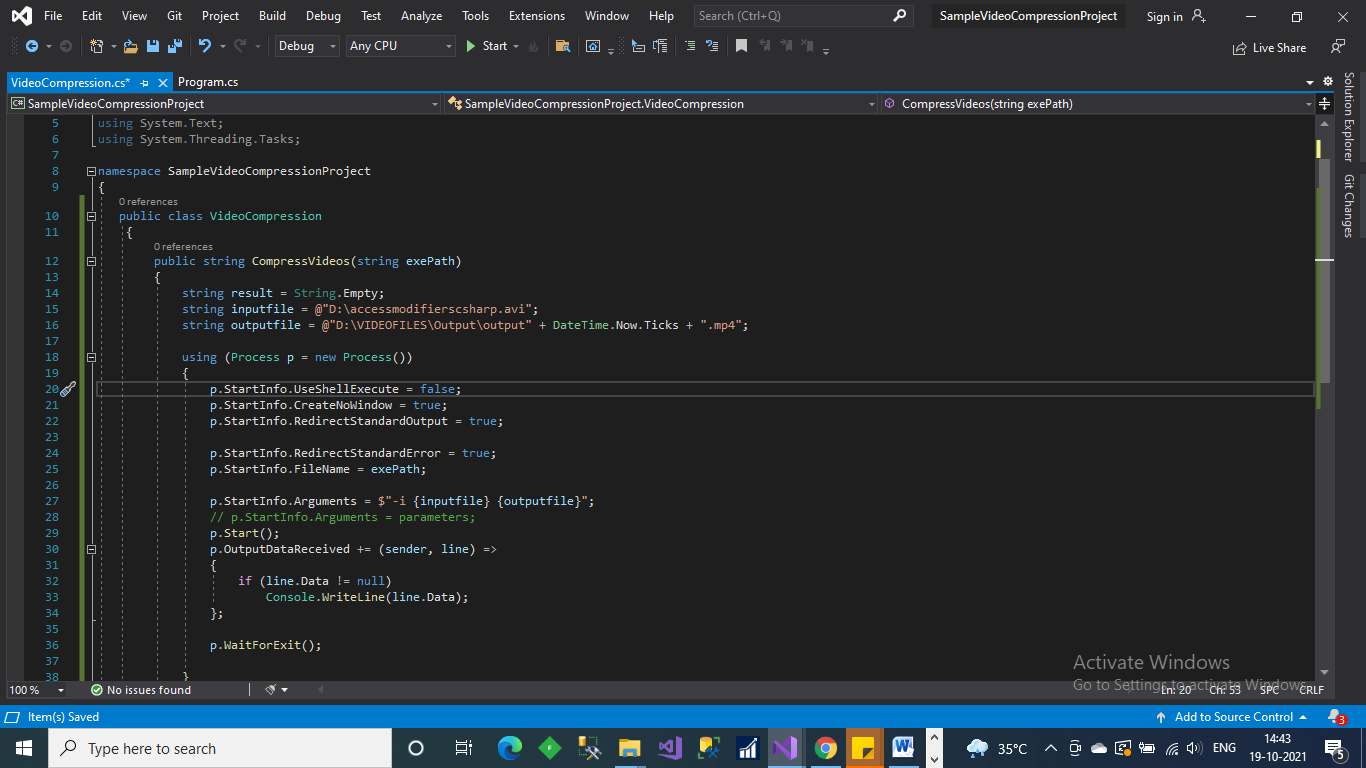This screenshot has height=768, width=1366.
Task: Toggle pin on VideoCompression.cs tab
Action: click(145, 83)
